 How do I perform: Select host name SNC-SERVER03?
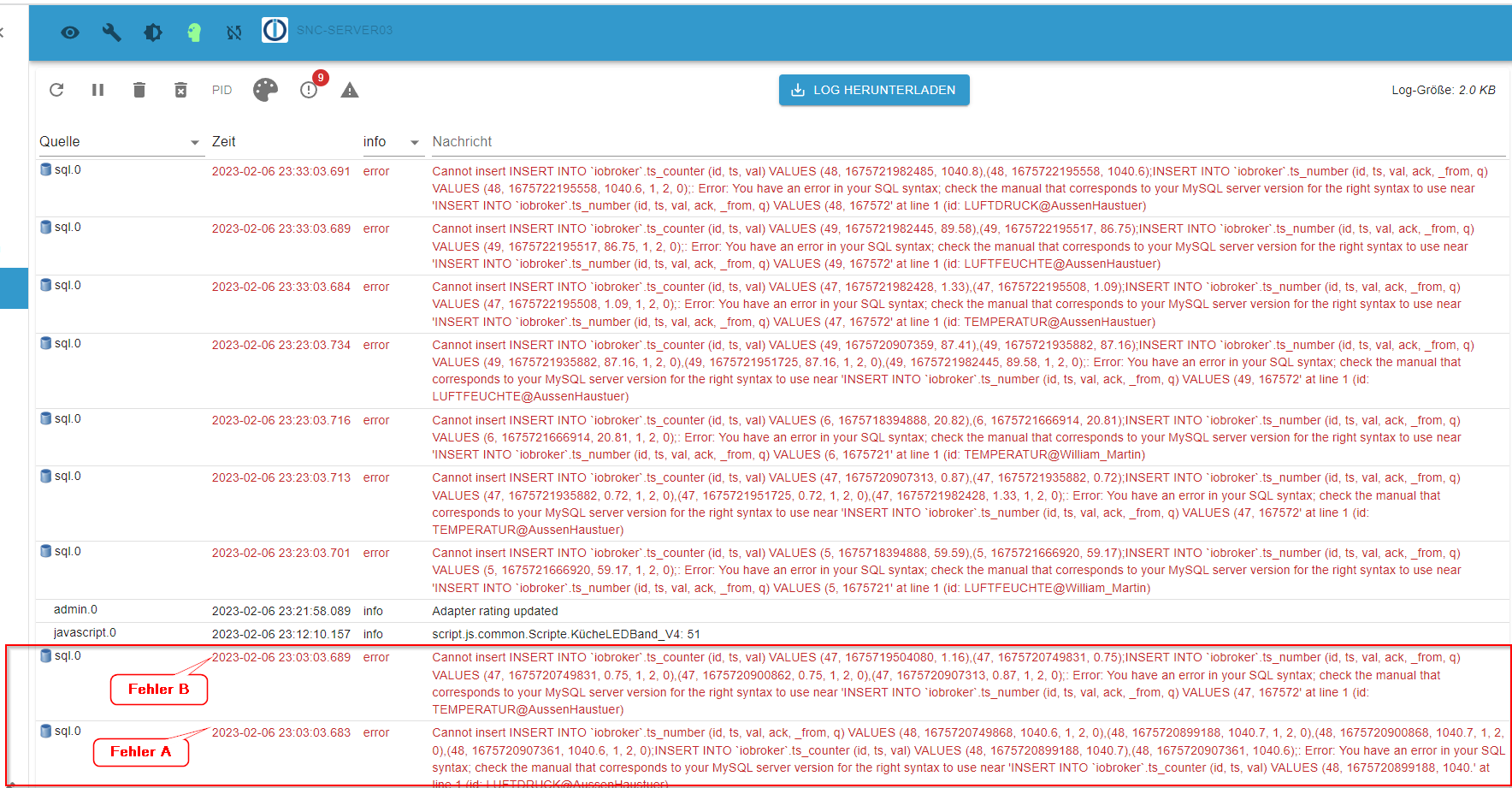click(x=345, y=30)
